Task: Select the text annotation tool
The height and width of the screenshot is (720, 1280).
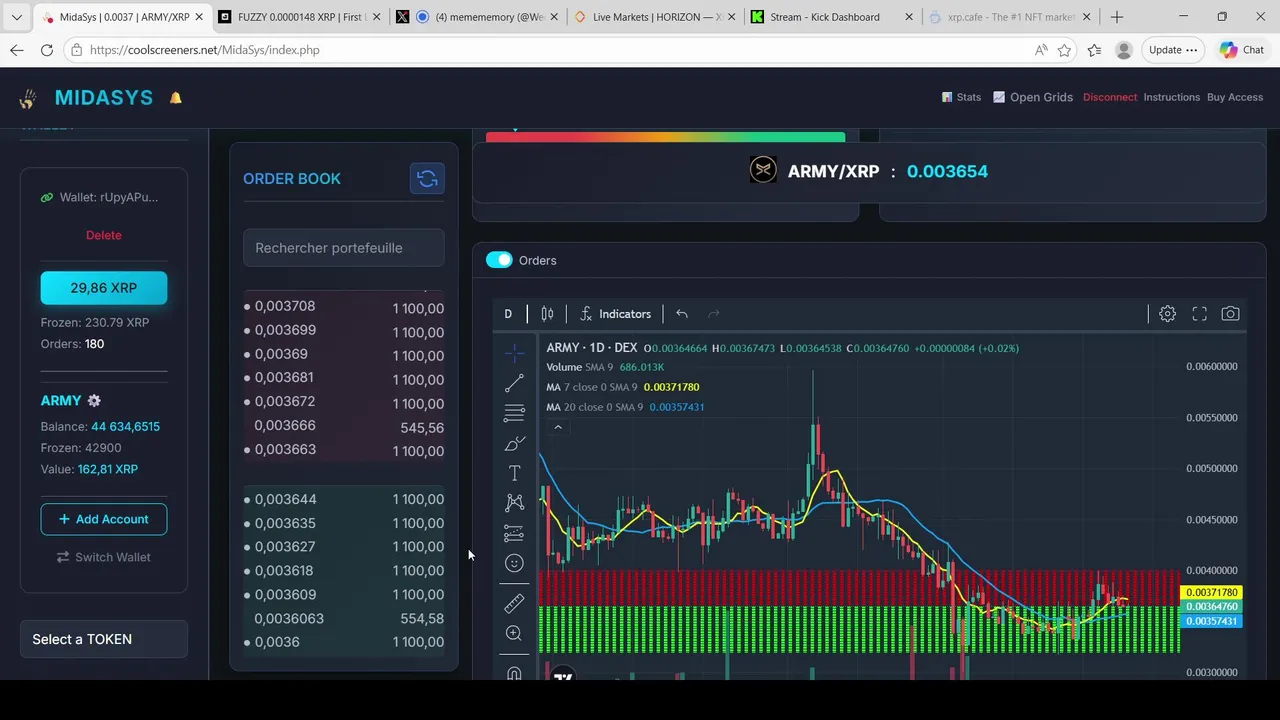Action: (514, 473)
